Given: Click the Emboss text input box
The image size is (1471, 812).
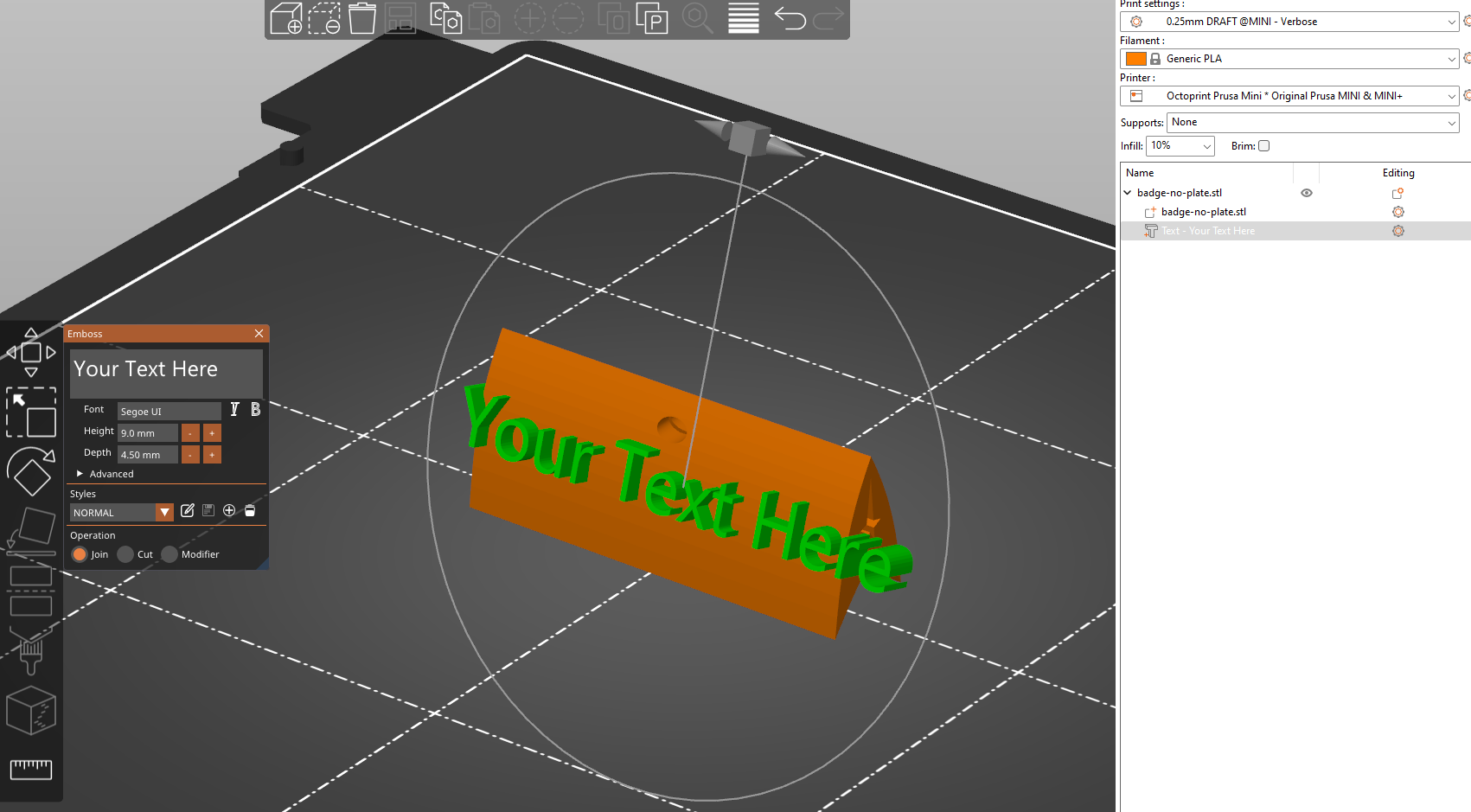Looking at the screenshot, I should coord(166,374).
